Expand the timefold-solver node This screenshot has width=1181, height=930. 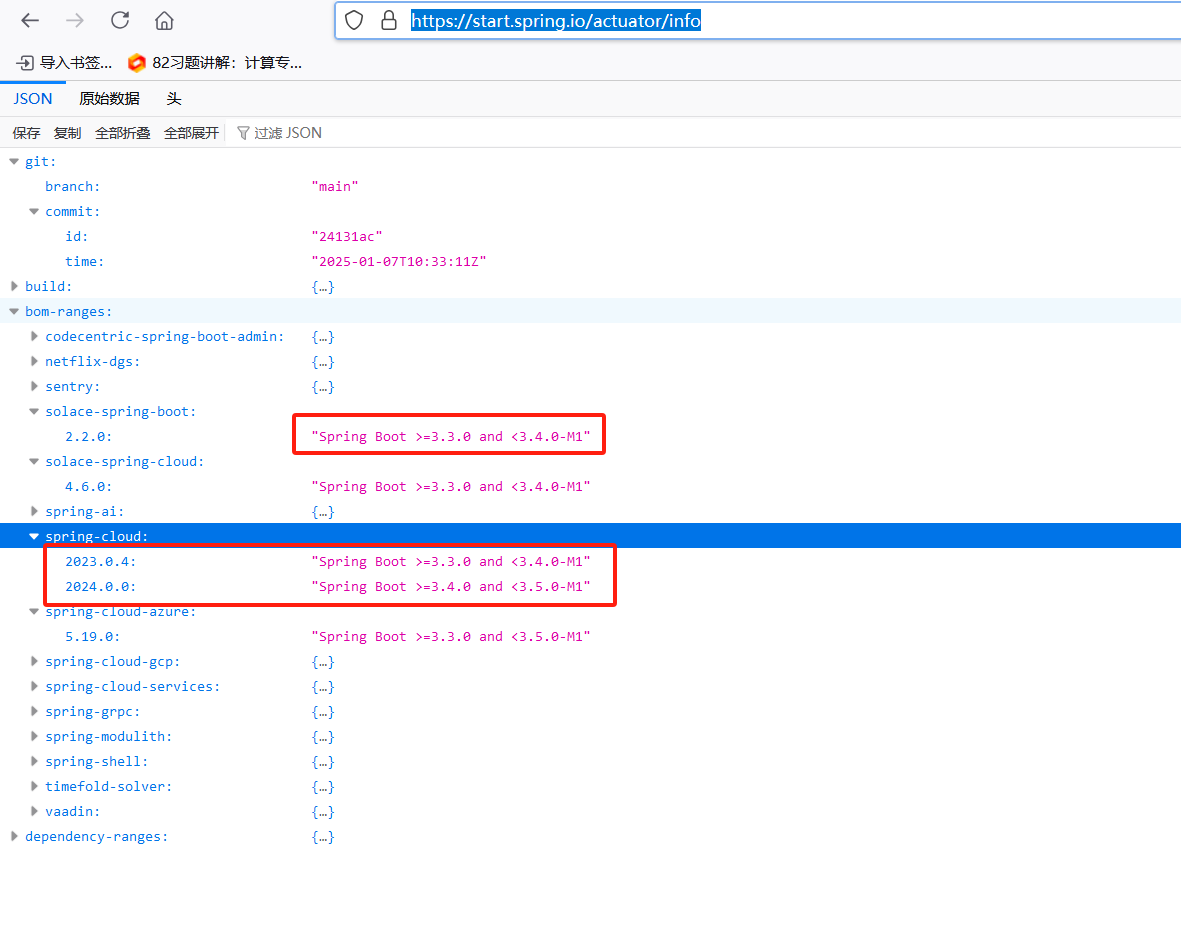pyautogui.click(x=34, y=786)
